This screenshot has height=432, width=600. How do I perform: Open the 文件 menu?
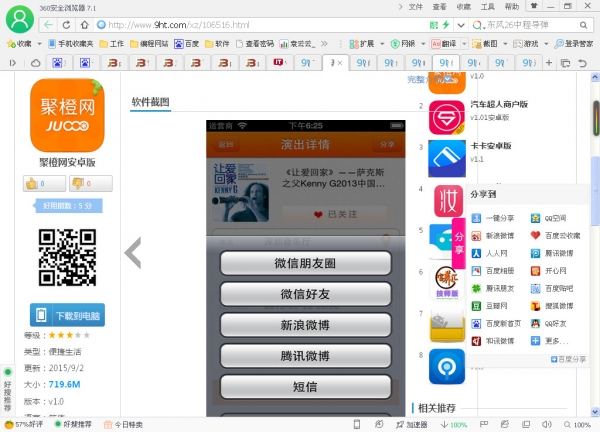tap(416, 7)
